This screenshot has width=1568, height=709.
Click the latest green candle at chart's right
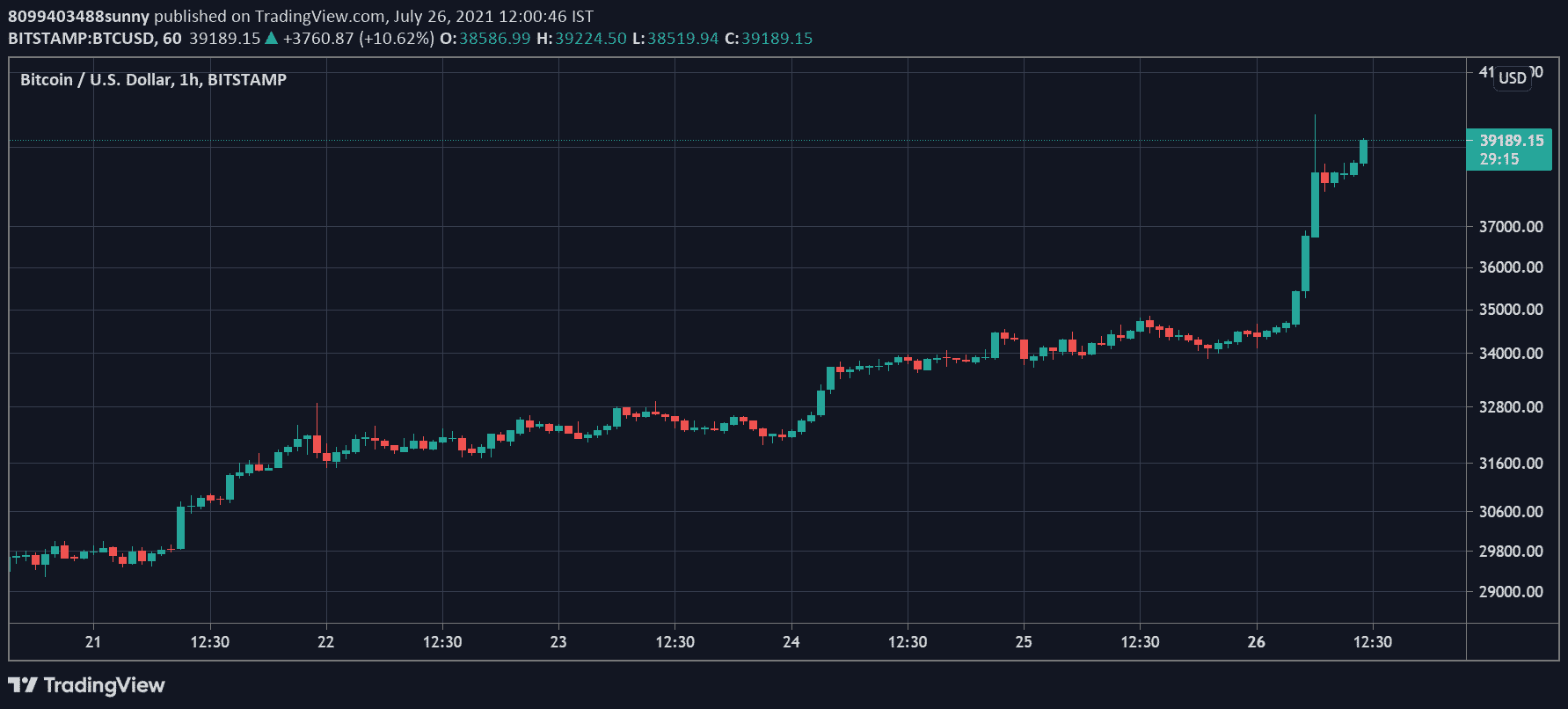[x=1363, y=151]
